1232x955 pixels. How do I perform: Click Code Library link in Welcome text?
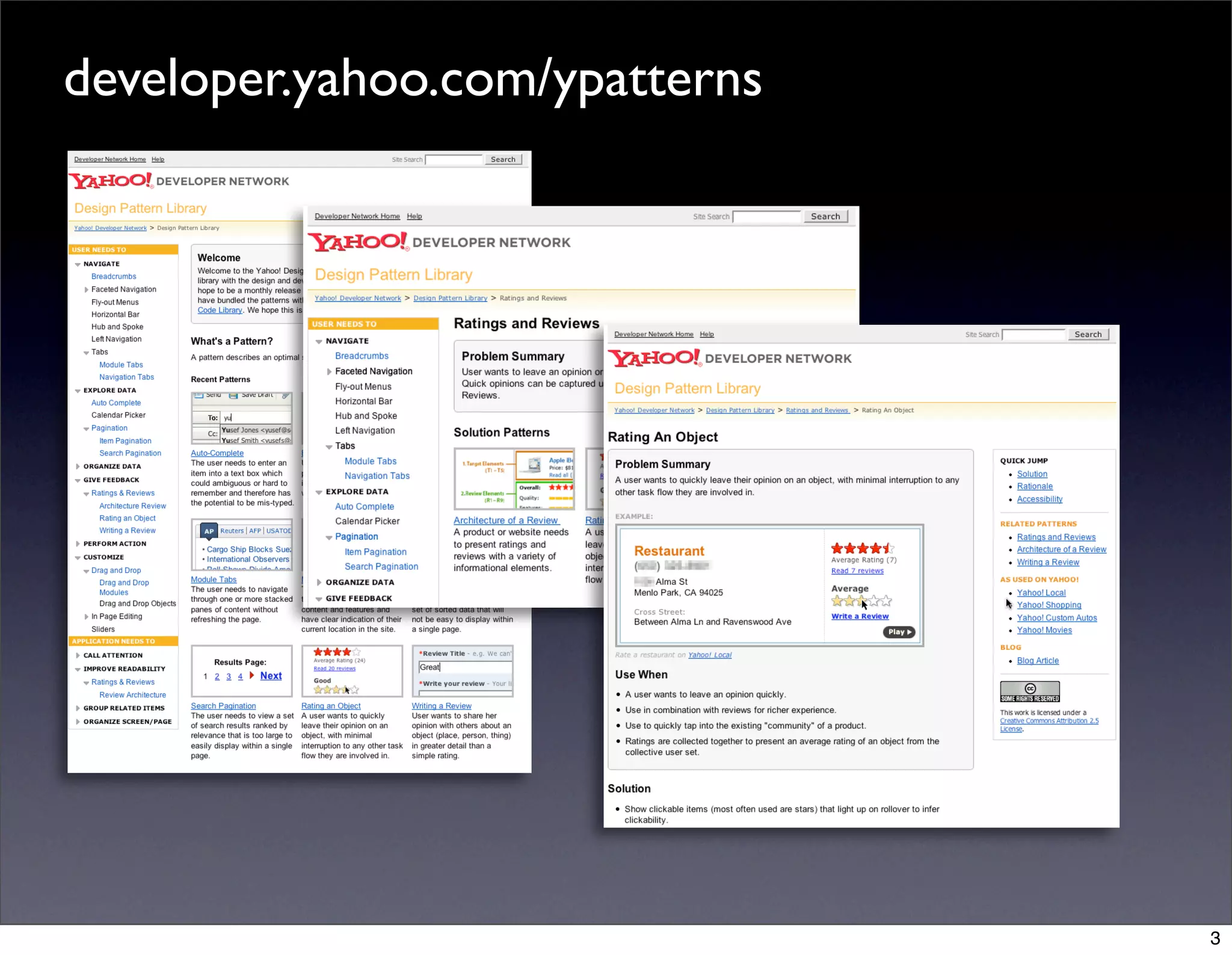220,311
